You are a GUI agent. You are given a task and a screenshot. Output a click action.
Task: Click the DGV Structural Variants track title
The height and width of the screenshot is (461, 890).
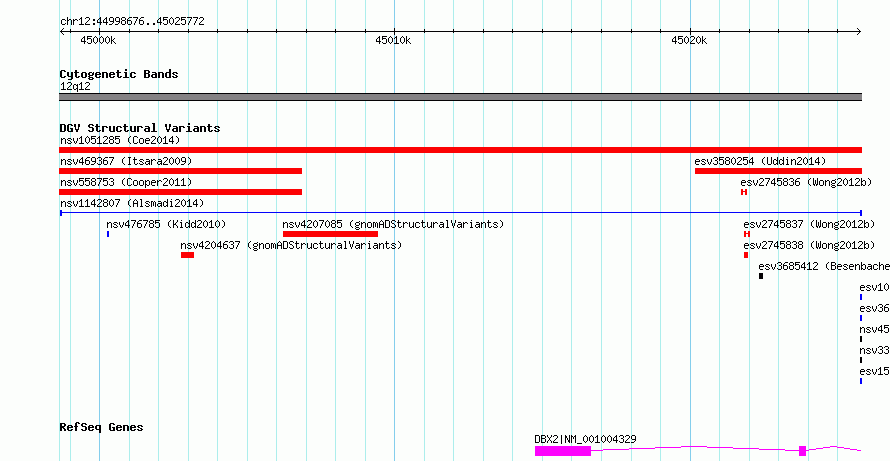click(x=140, y=128)
